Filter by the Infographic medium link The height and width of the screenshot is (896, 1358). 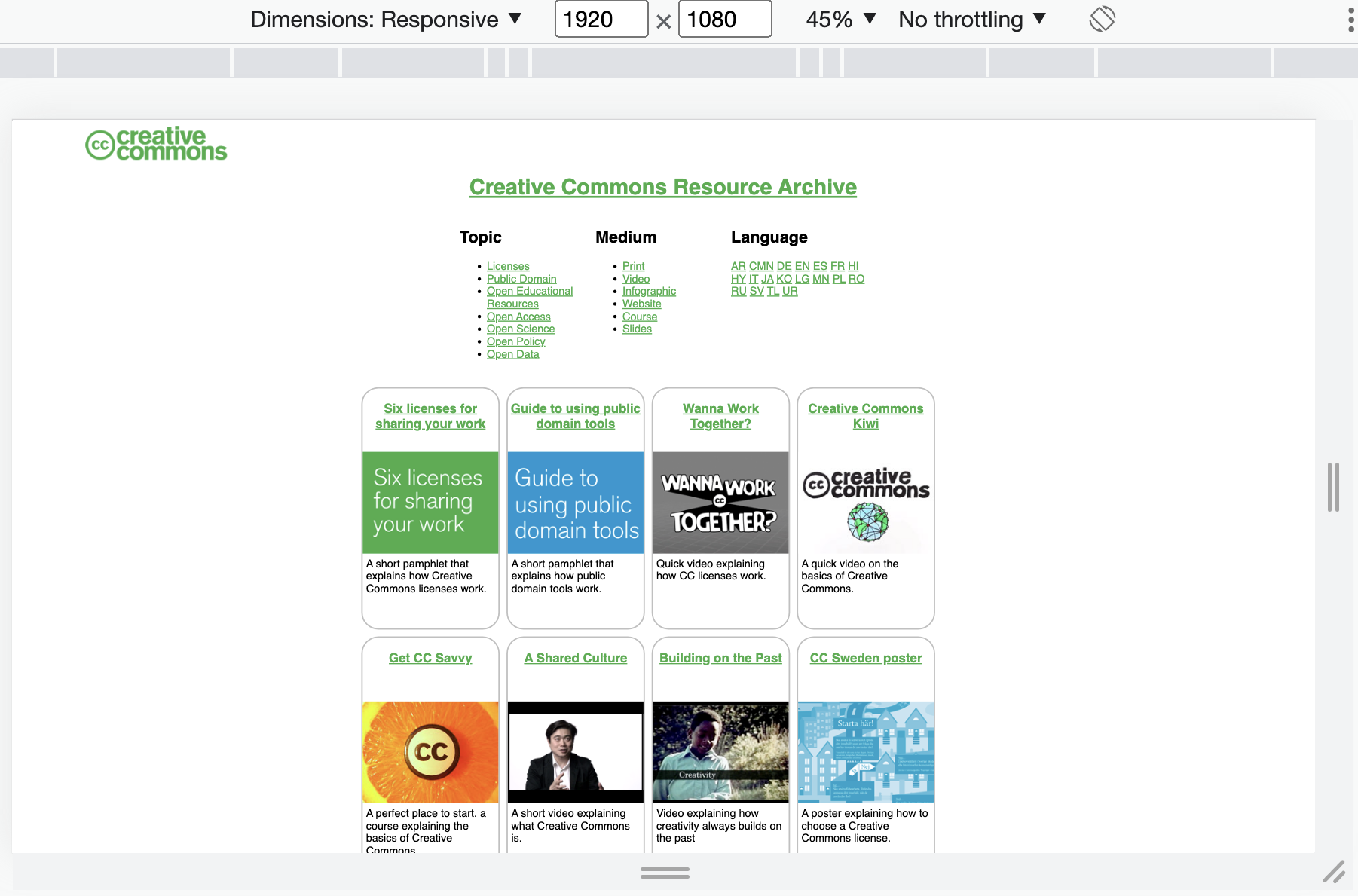click(x=650, y=291)
